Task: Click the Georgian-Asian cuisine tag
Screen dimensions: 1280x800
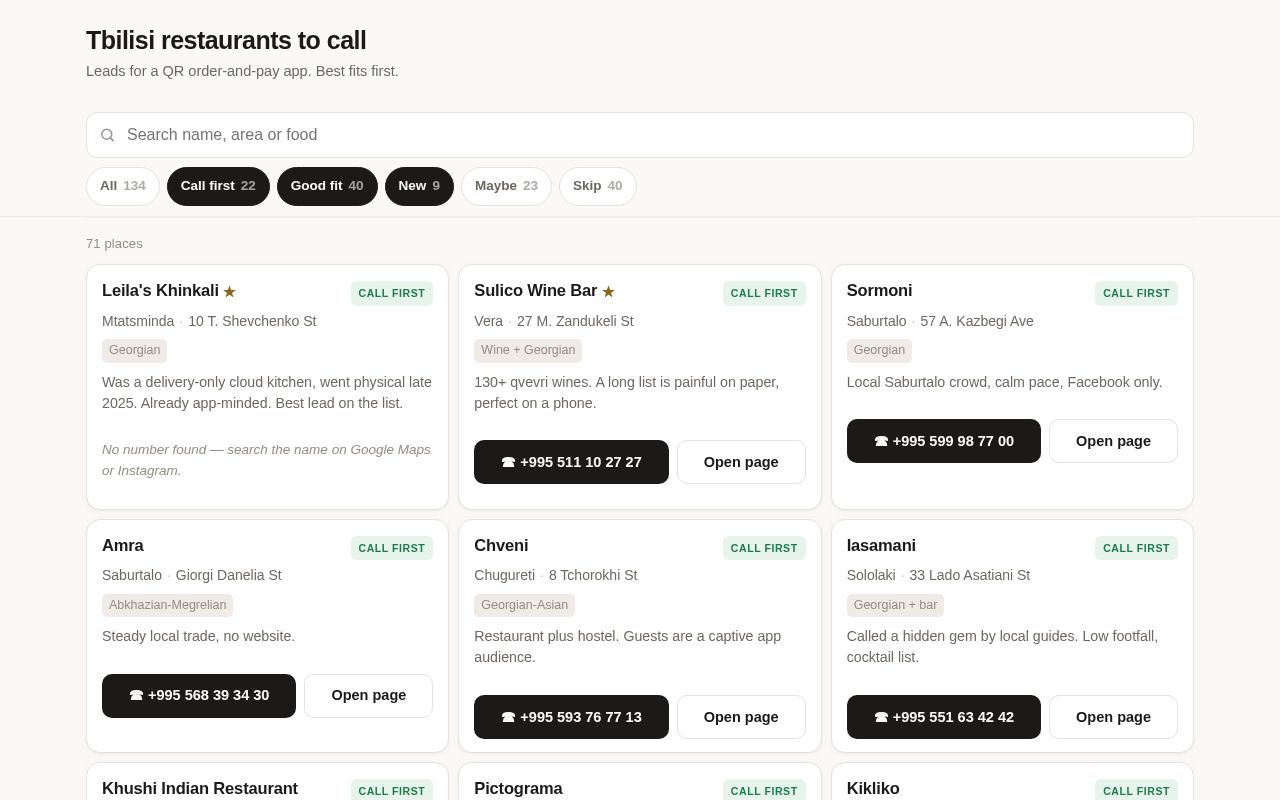Action: pos(524,605)
